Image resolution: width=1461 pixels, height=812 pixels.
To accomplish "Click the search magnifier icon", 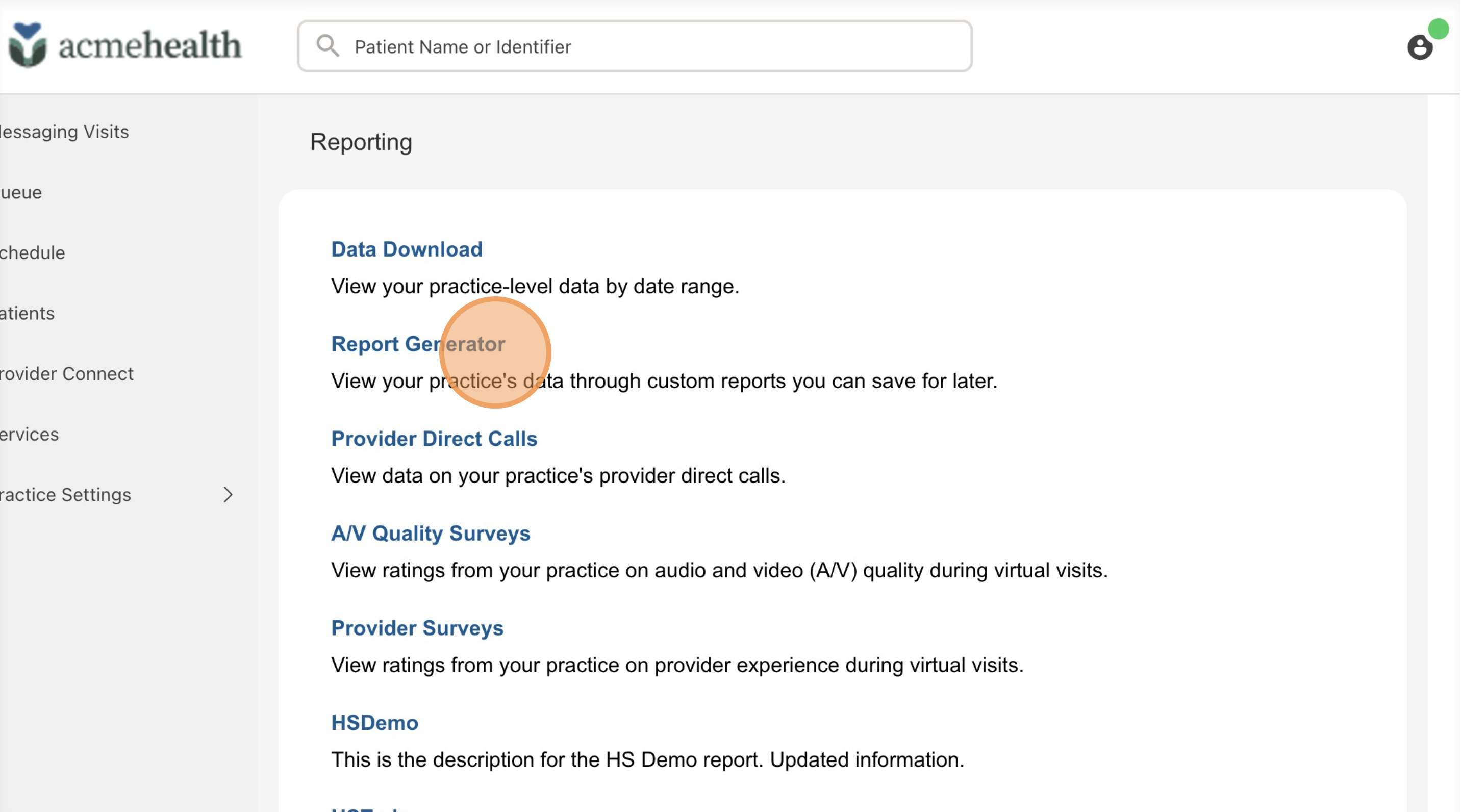I will pos(328,46).
